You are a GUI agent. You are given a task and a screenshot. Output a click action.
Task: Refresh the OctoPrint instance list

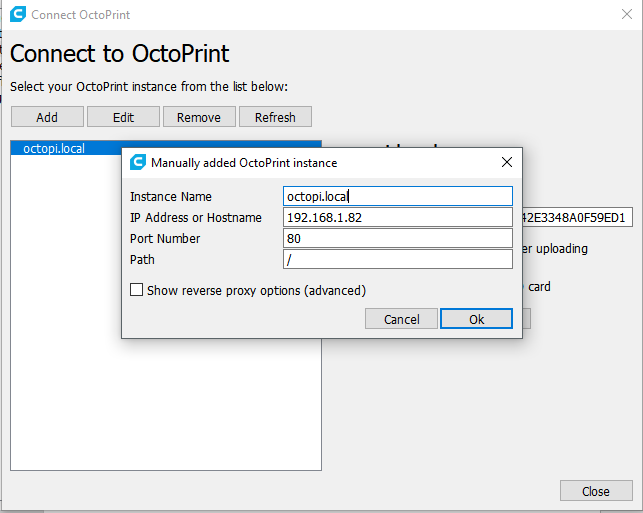pyautogui.click(x=275, y=117)
